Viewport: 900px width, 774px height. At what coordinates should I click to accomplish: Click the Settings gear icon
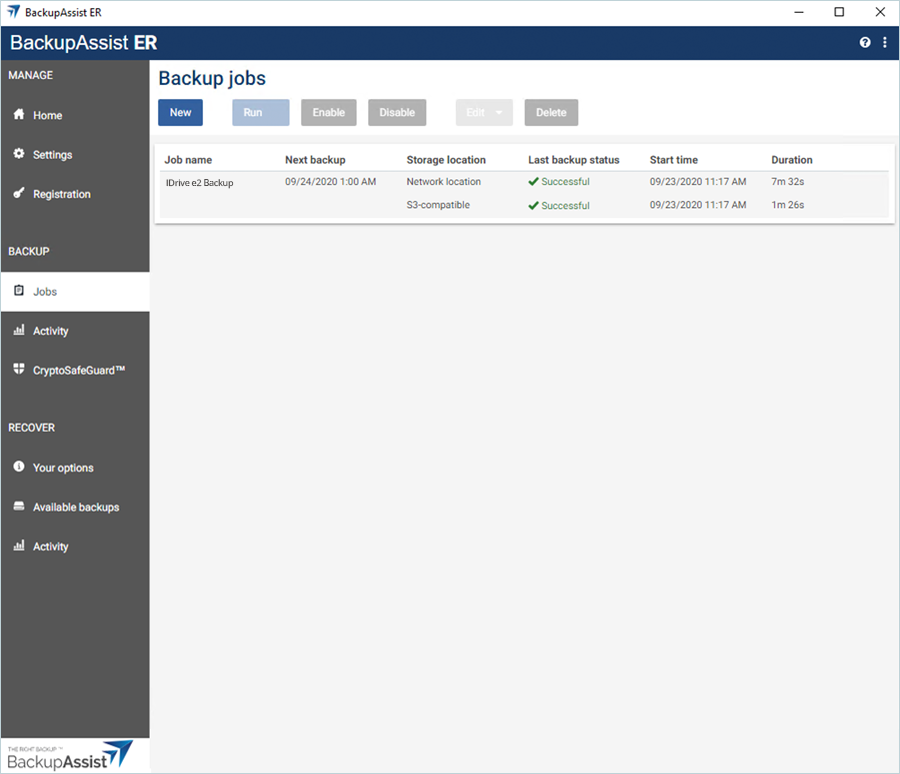point(18,155)
